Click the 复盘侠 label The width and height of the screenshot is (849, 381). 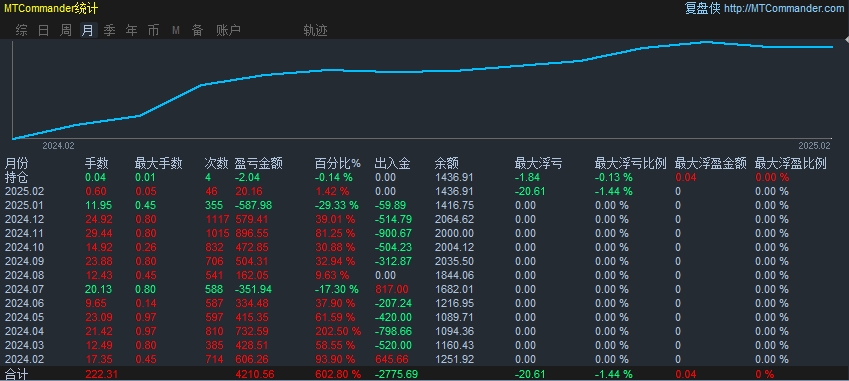[x=702, y=8]
